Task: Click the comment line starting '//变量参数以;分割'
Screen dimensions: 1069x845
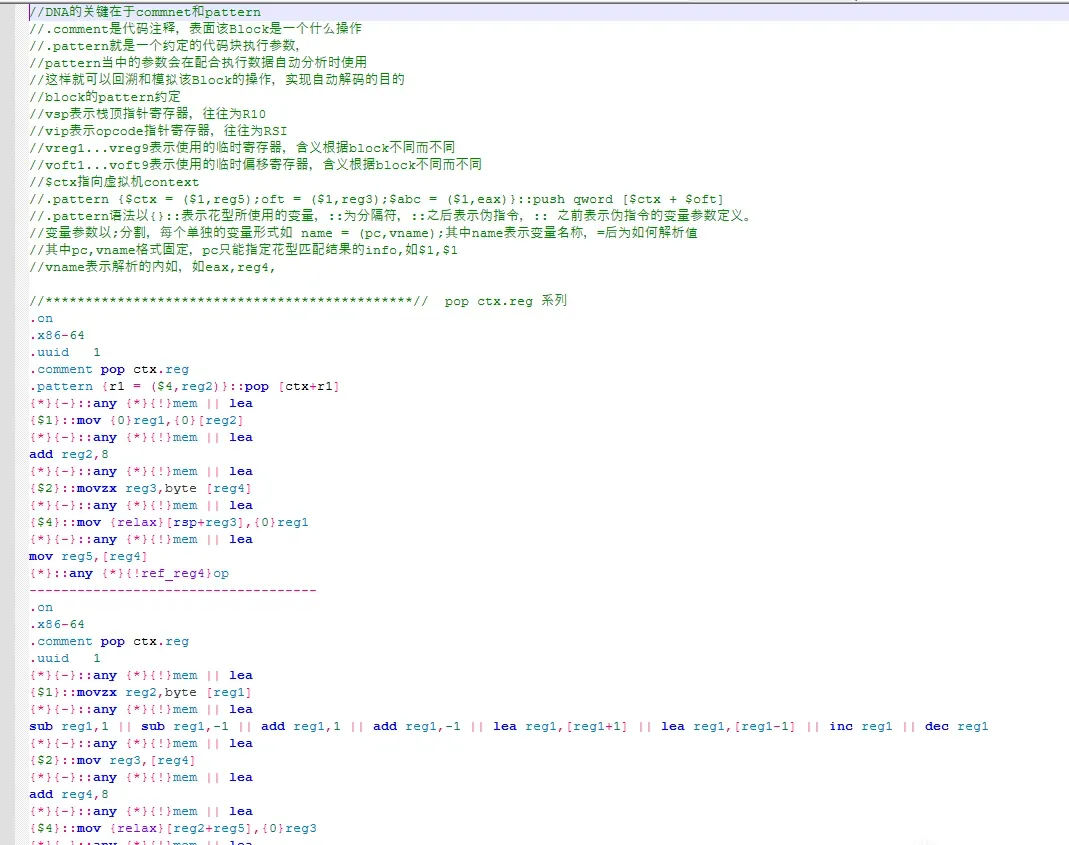Action: point(363,233)
